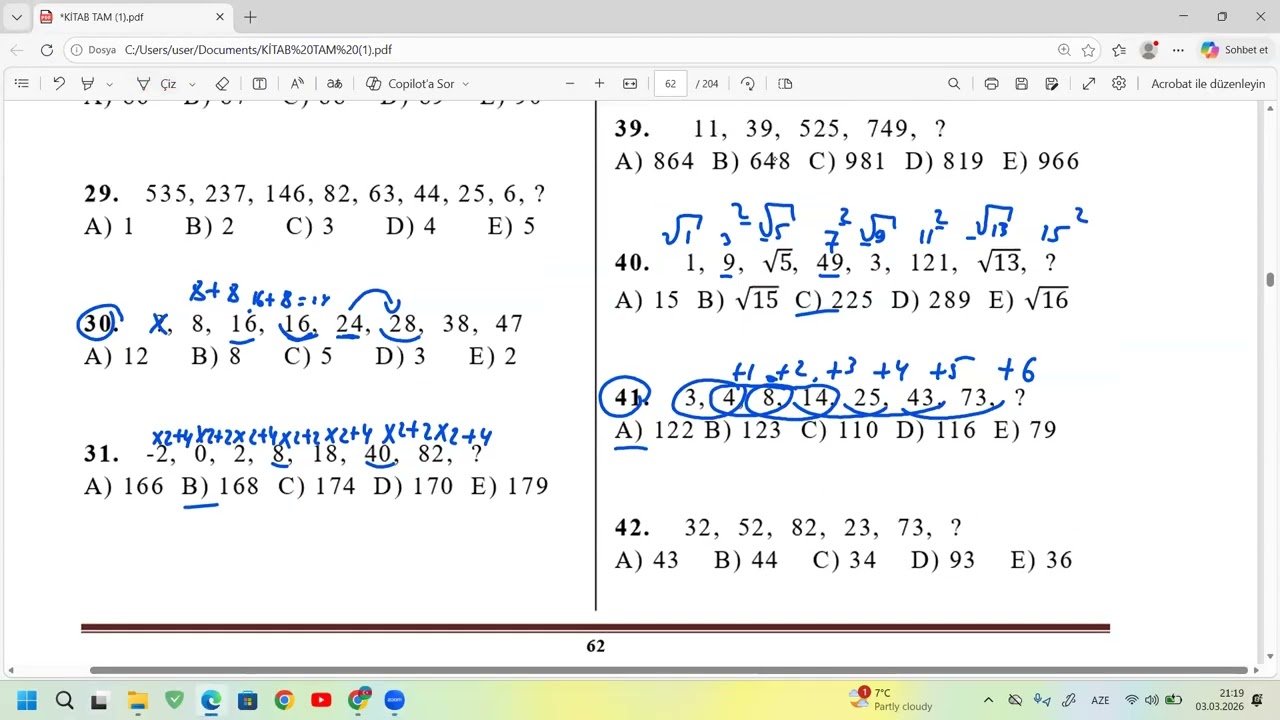Screen dimensions: 1280x720
Task: Click the Dosya site info label
Action: click(x=94, y=50)
